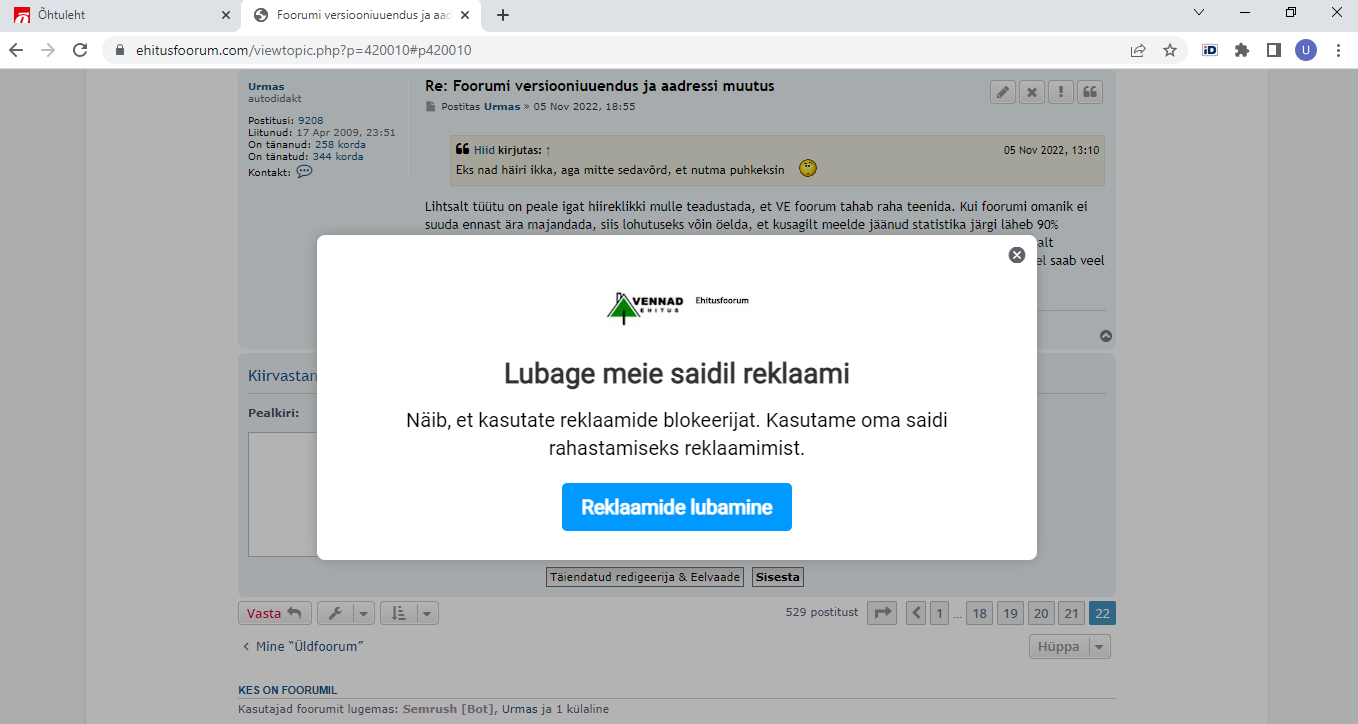Report post via exclamation icon
Screen dimensions: 1358x724
pyautogui.click(x=1061, y=92)
